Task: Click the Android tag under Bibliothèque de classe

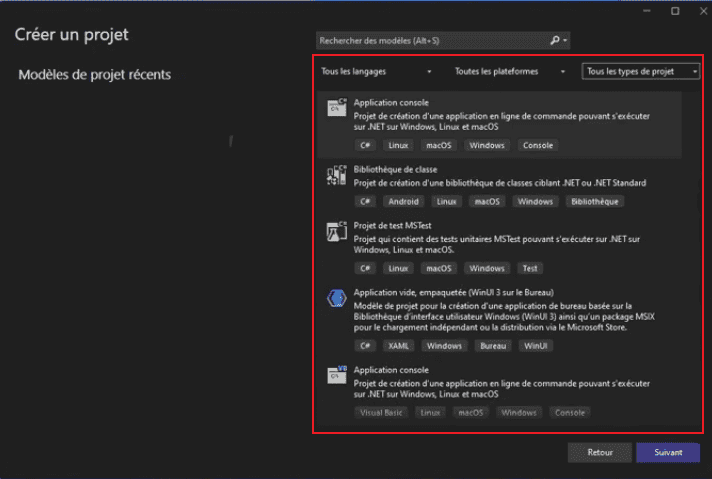Action: pos(403,202)
